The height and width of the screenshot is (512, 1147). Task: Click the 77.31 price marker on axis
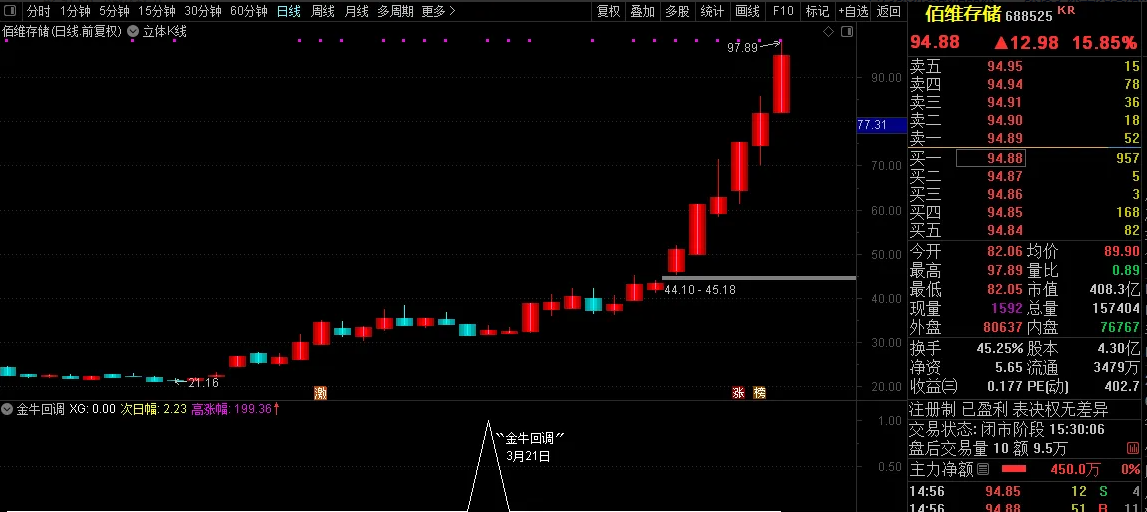tap(872, 125)
